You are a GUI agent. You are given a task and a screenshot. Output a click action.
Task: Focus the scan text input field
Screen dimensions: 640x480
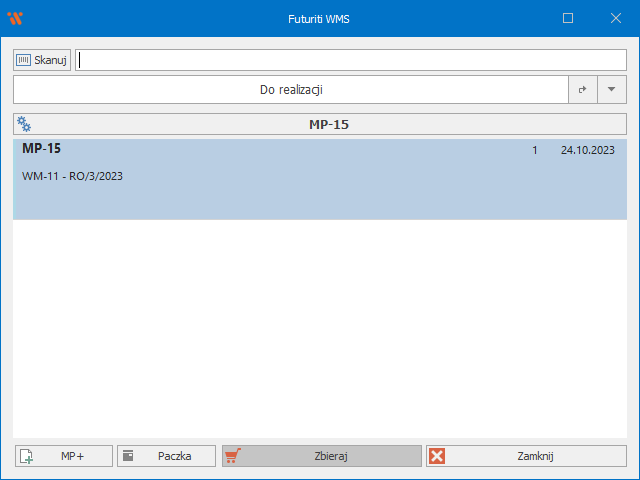350,60
